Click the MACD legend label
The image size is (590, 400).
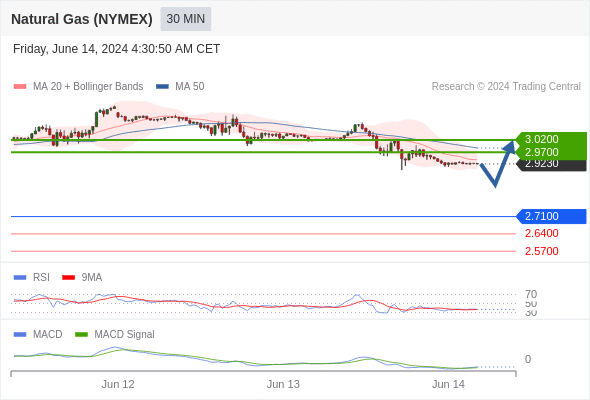click(x=48, y=335)
